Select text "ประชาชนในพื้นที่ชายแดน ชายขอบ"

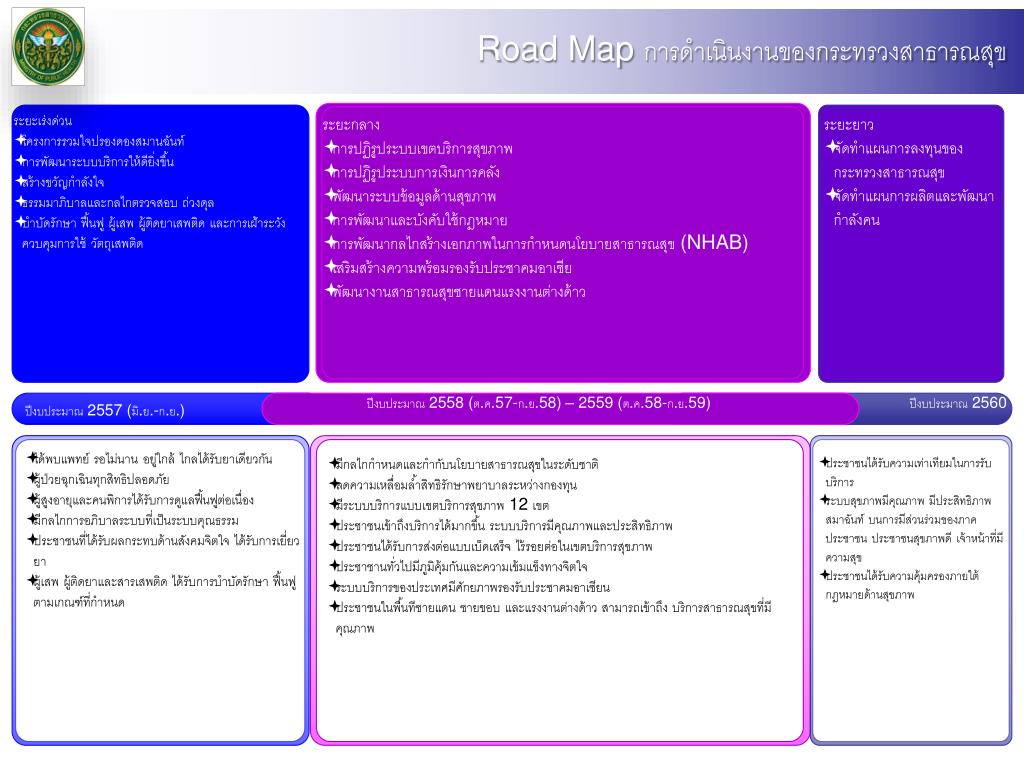[417, 608]
